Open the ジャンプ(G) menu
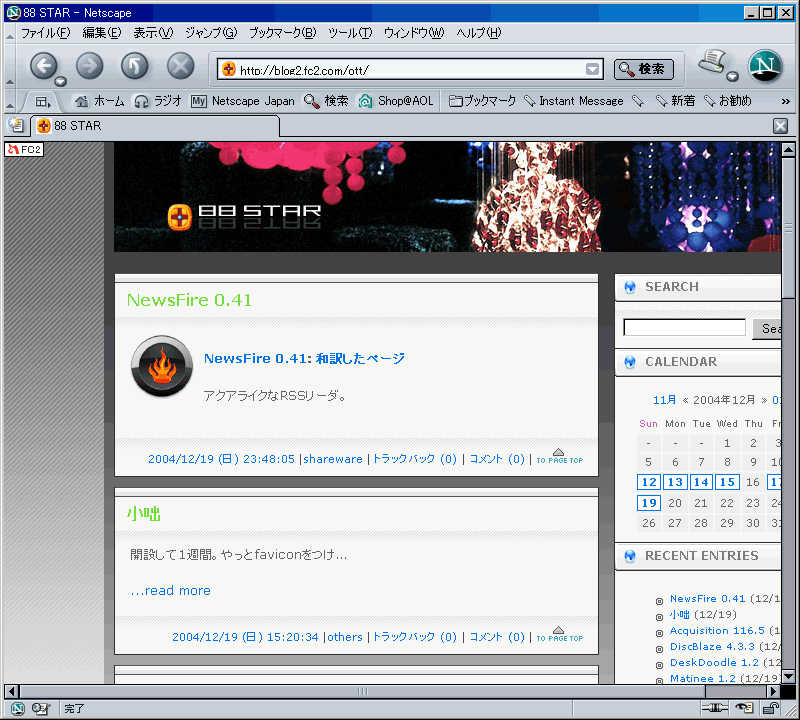800x720 pixels. point(211,33)
